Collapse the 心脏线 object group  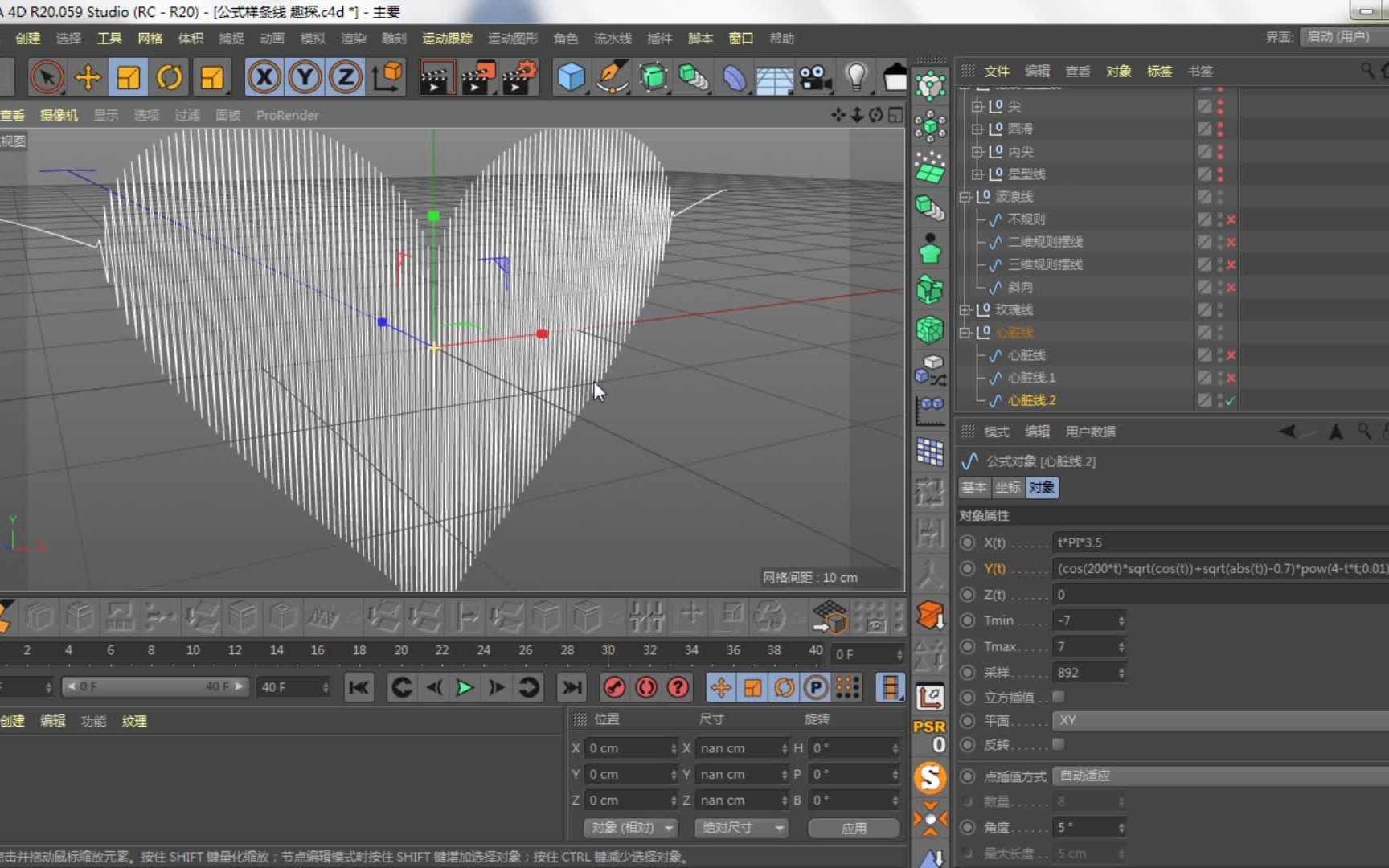965,332
